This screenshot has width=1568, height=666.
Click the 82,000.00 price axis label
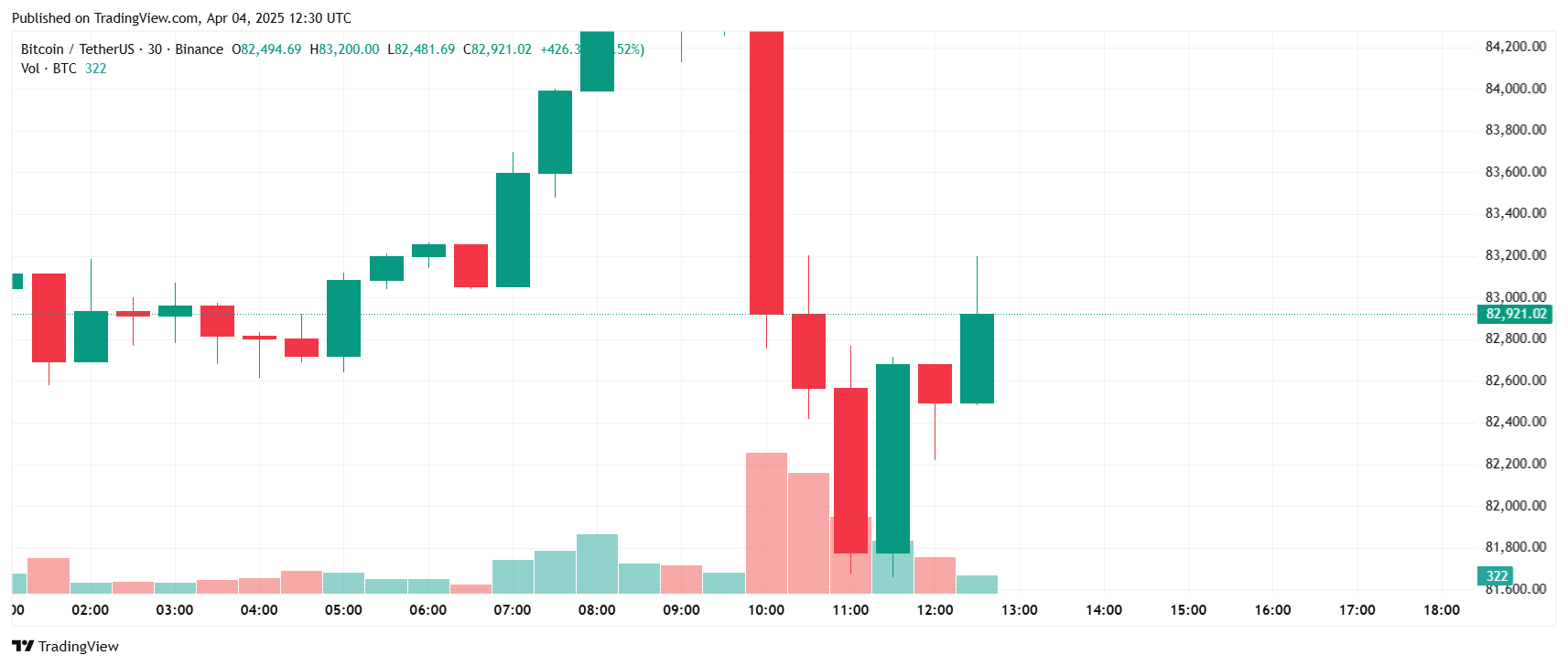tap(1515, 505)
